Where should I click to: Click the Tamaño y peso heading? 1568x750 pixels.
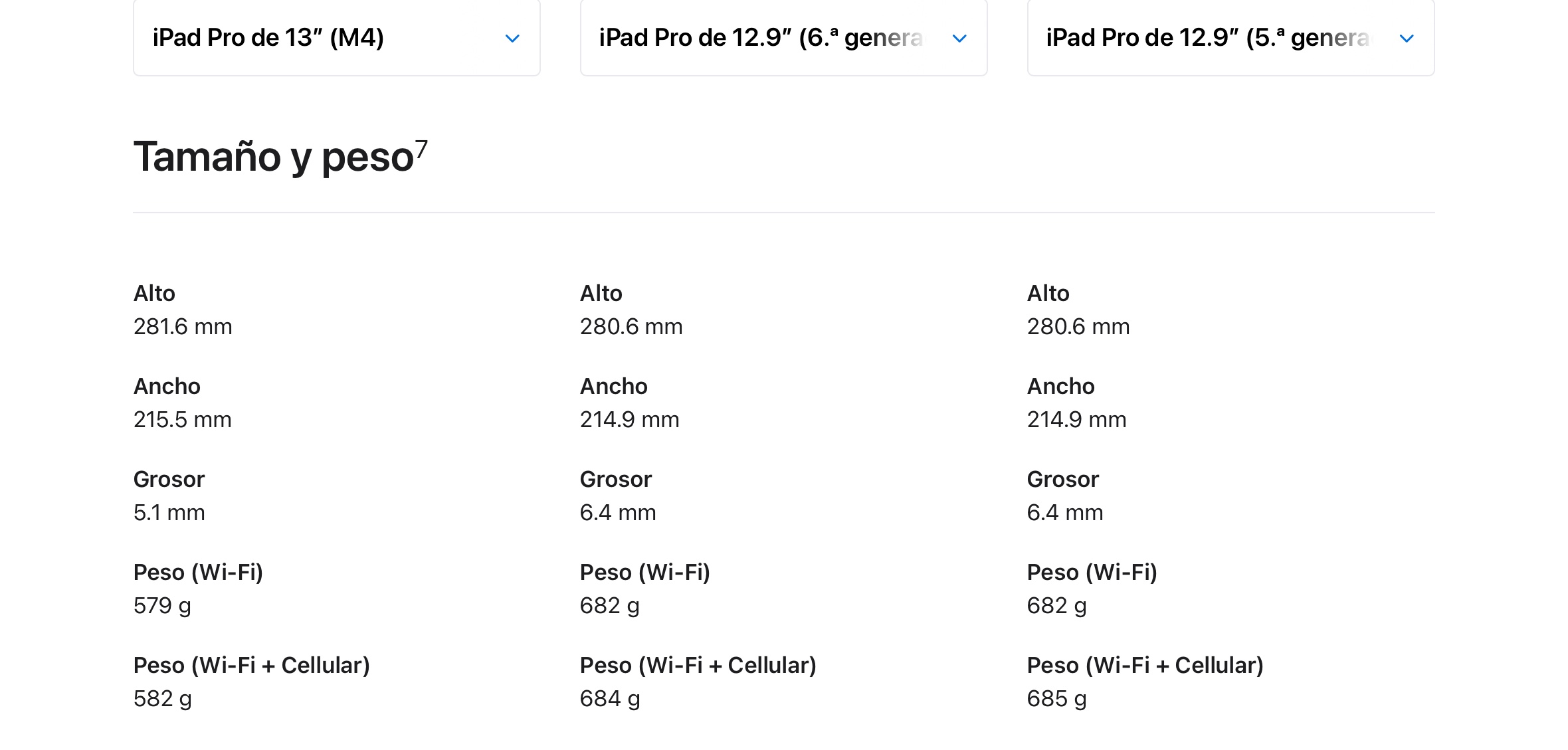click(x=274, y=157)
